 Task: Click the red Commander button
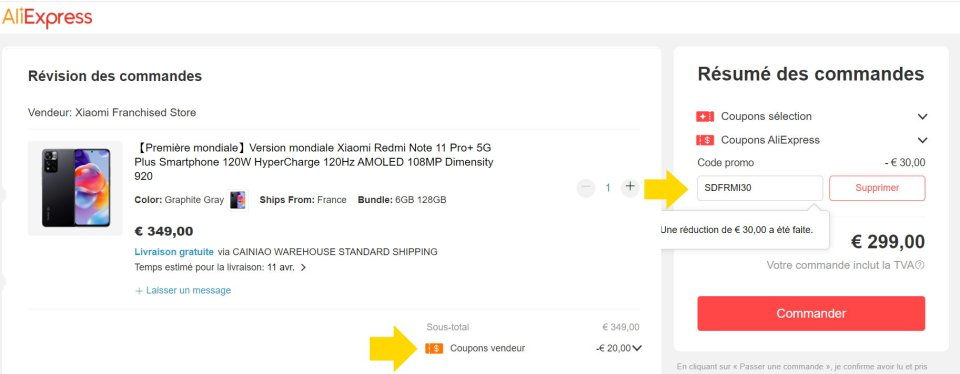tap(811, 313)
